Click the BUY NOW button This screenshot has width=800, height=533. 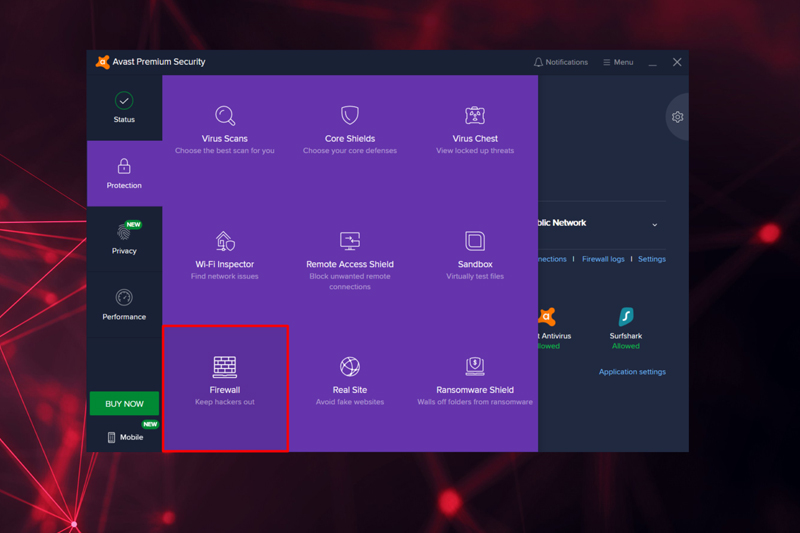[x=124, y=403]
